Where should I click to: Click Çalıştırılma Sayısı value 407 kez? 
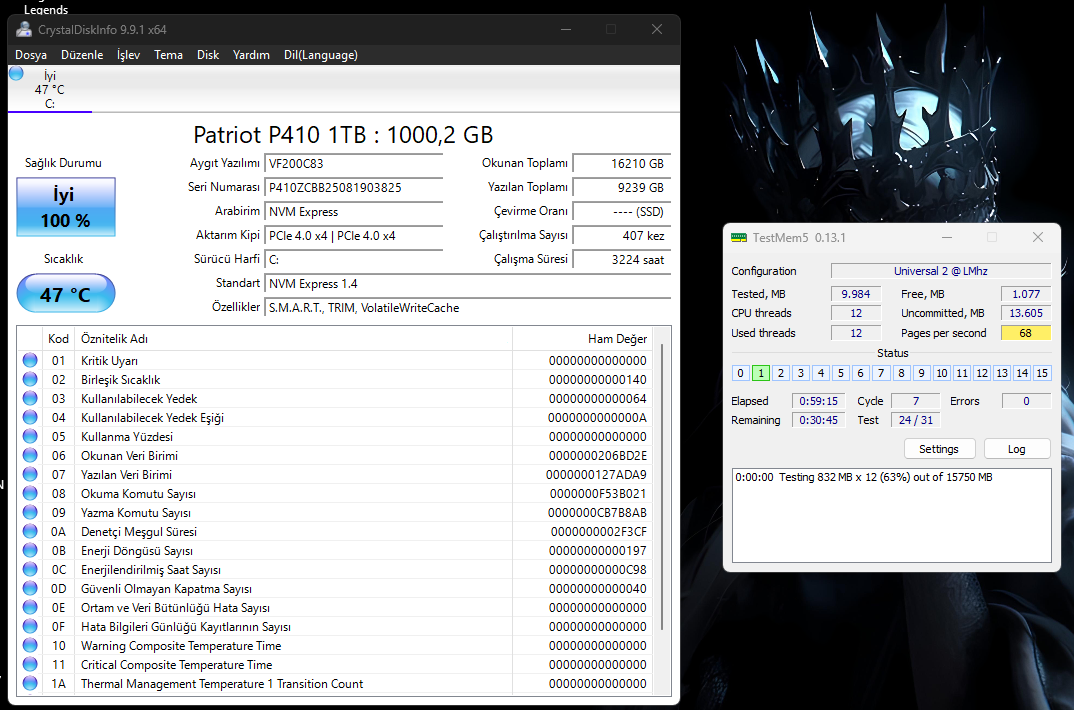pos(621,236)
